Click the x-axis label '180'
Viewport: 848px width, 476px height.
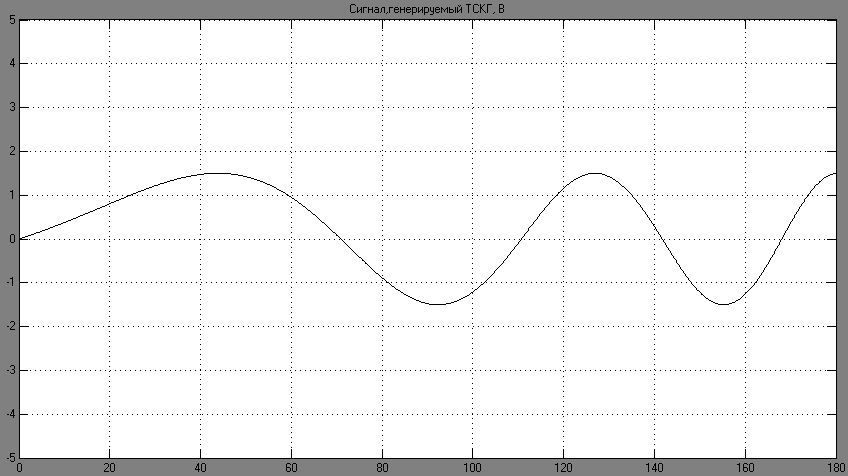(x=836, y=468)
